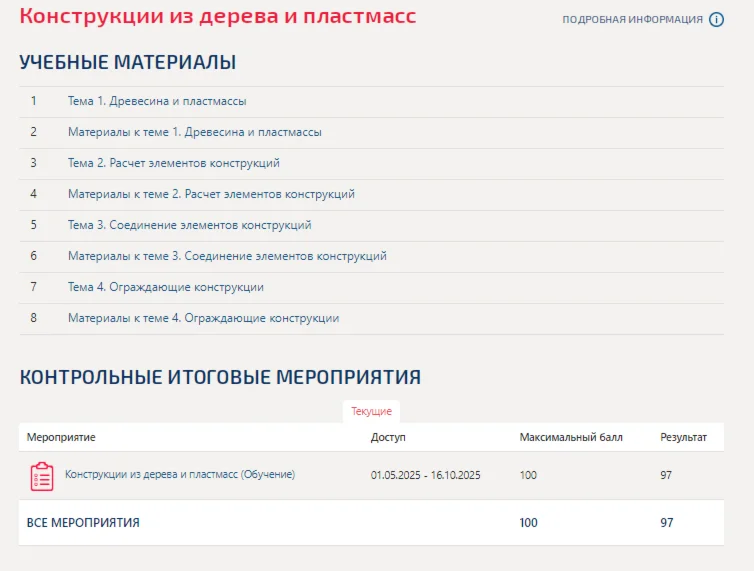Click the Результат column header
The height and width of the screenshot is (571, 754).
[x=683, y=437]
